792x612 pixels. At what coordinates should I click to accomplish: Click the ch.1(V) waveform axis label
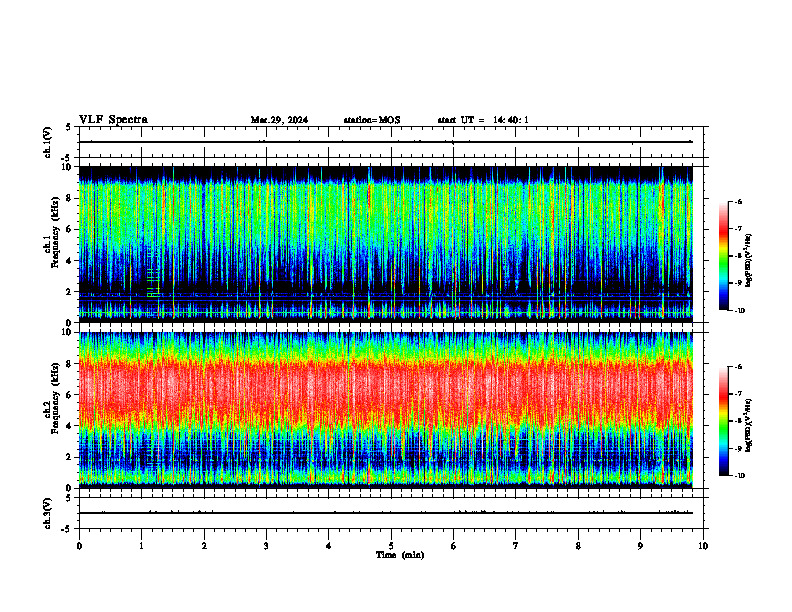point(48,142)
